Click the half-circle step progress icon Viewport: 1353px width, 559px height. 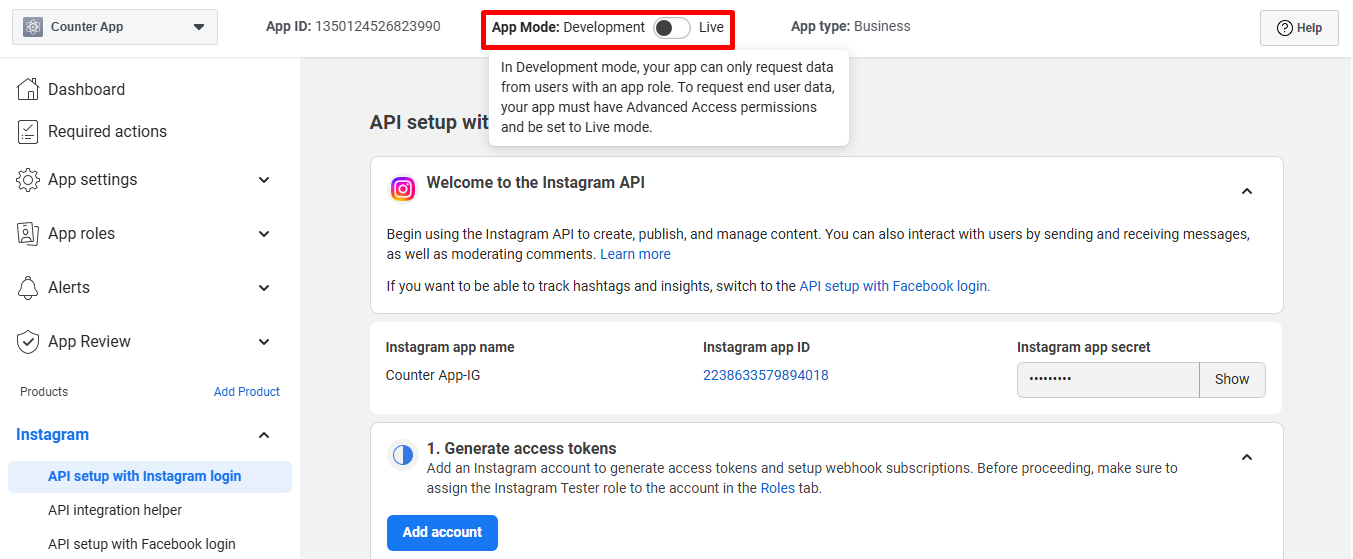coord(403,455)
